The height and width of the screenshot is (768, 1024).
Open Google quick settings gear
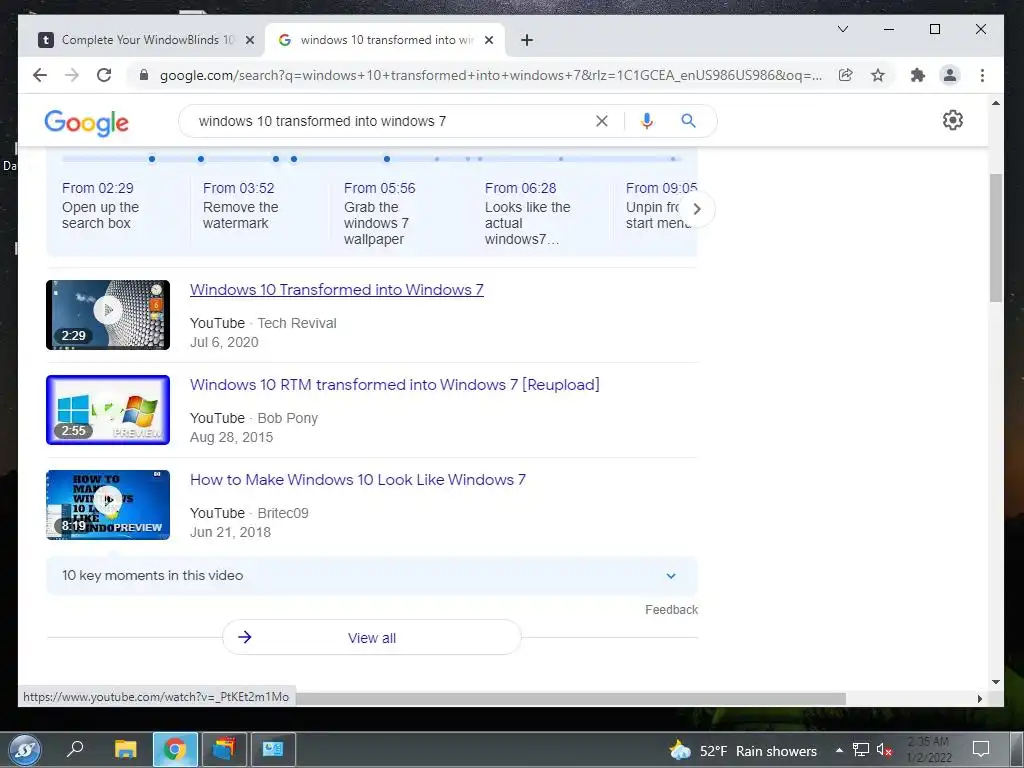pyautogui.click(x=952, y=120)
